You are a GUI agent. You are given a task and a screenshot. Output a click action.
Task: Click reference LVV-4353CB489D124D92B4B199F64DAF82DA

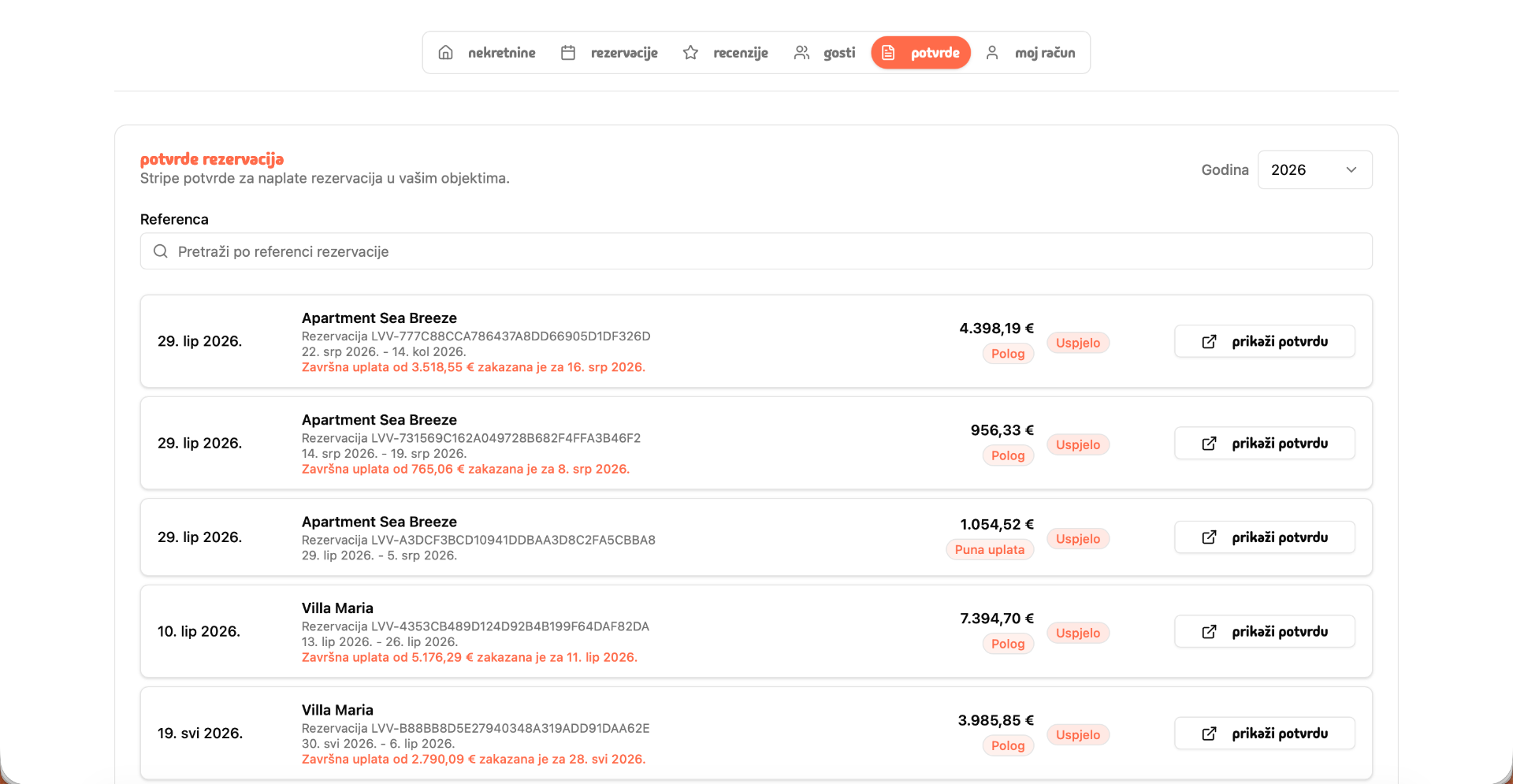pos(510,626)
